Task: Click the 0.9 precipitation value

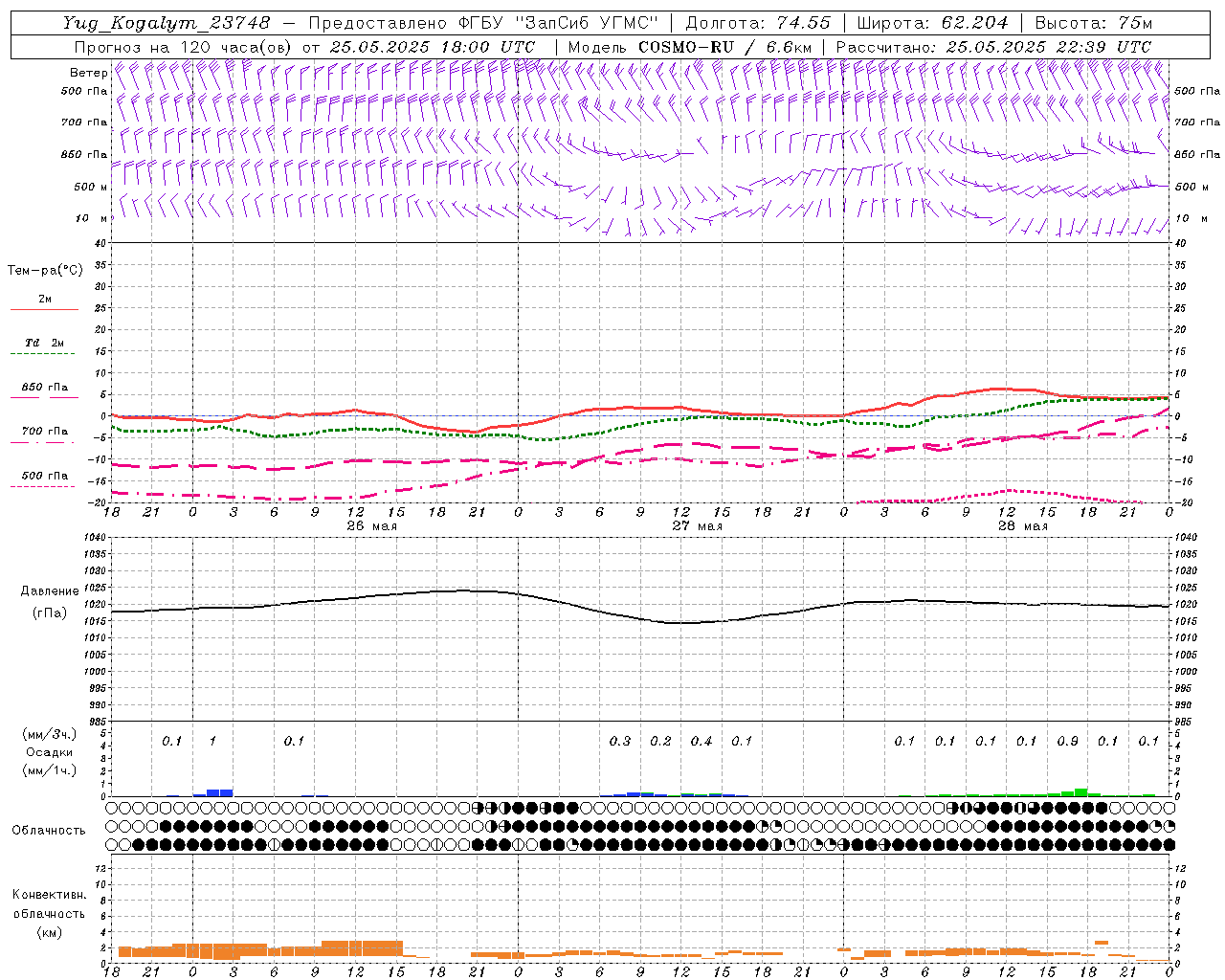Action: pos(1067,742)
